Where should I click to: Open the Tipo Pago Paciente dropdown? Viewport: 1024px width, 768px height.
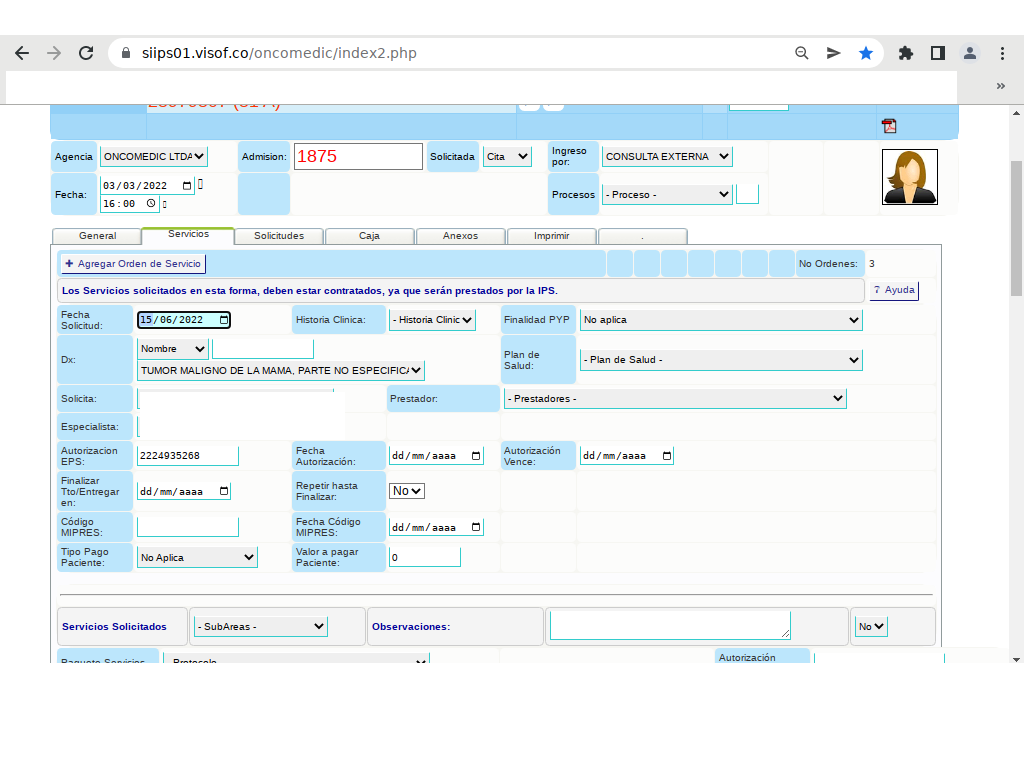tap(197, 557)
